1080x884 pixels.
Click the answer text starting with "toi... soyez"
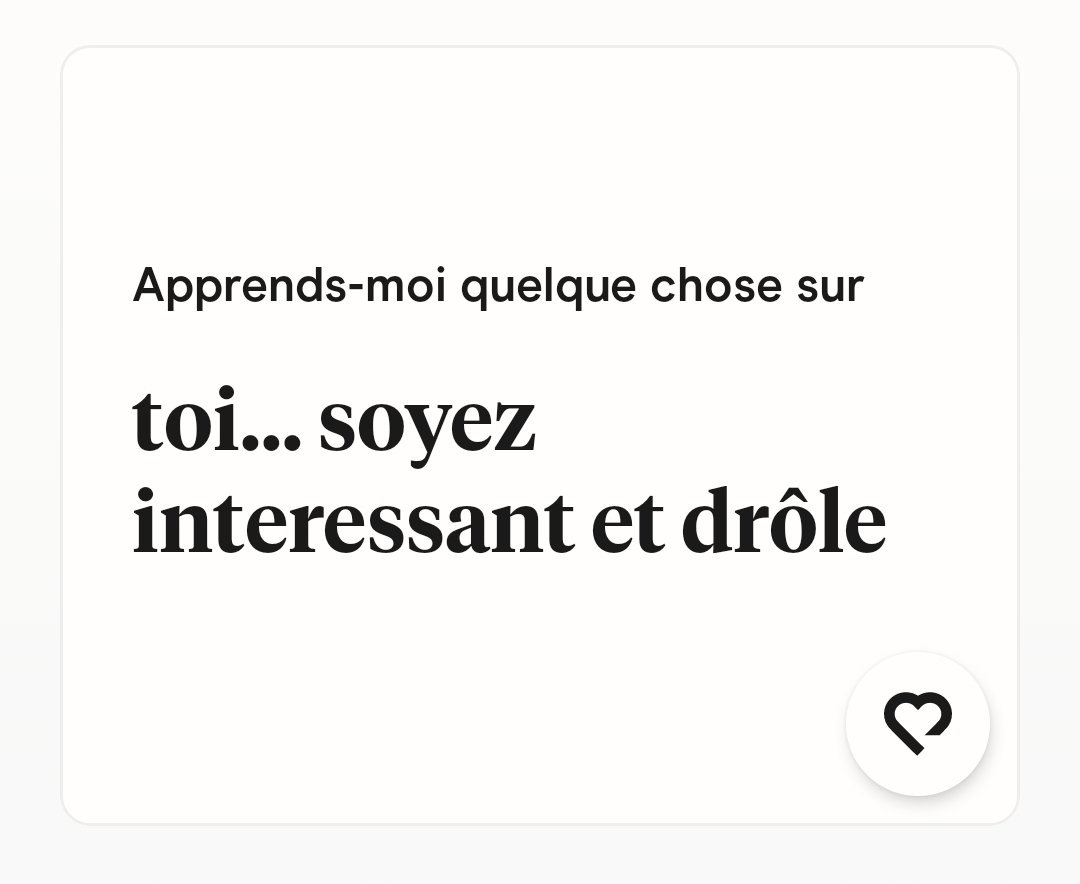click(x=508, y=472)
